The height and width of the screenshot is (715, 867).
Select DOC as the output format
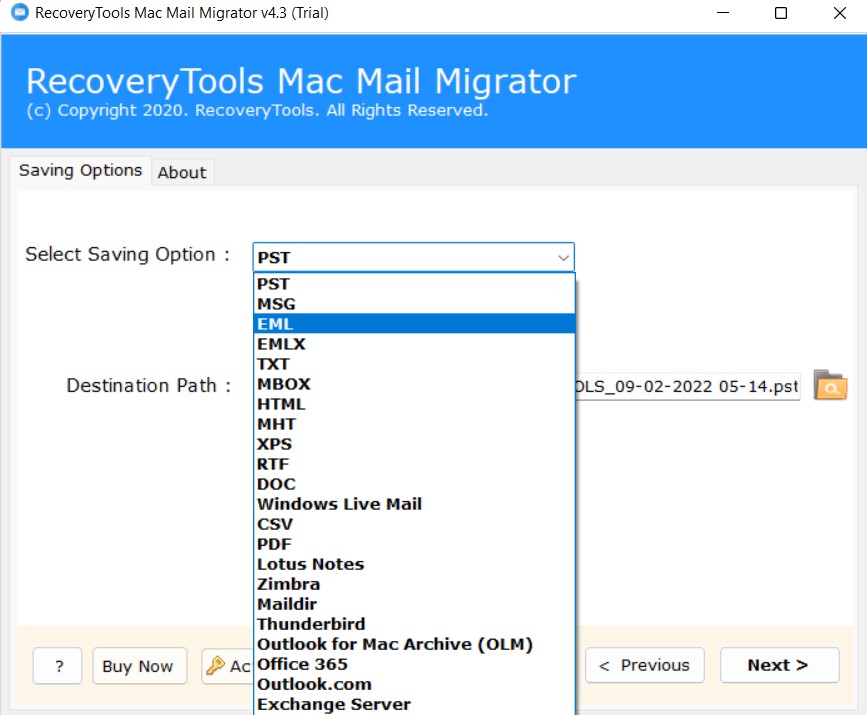coord(414,484)
